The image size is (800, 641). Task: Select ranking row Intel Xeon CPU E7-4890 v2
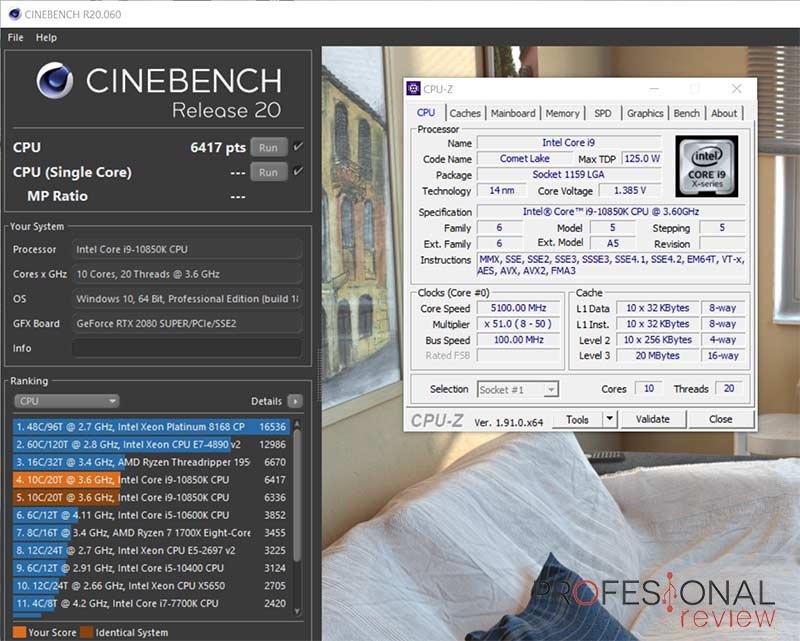[152, 445]
